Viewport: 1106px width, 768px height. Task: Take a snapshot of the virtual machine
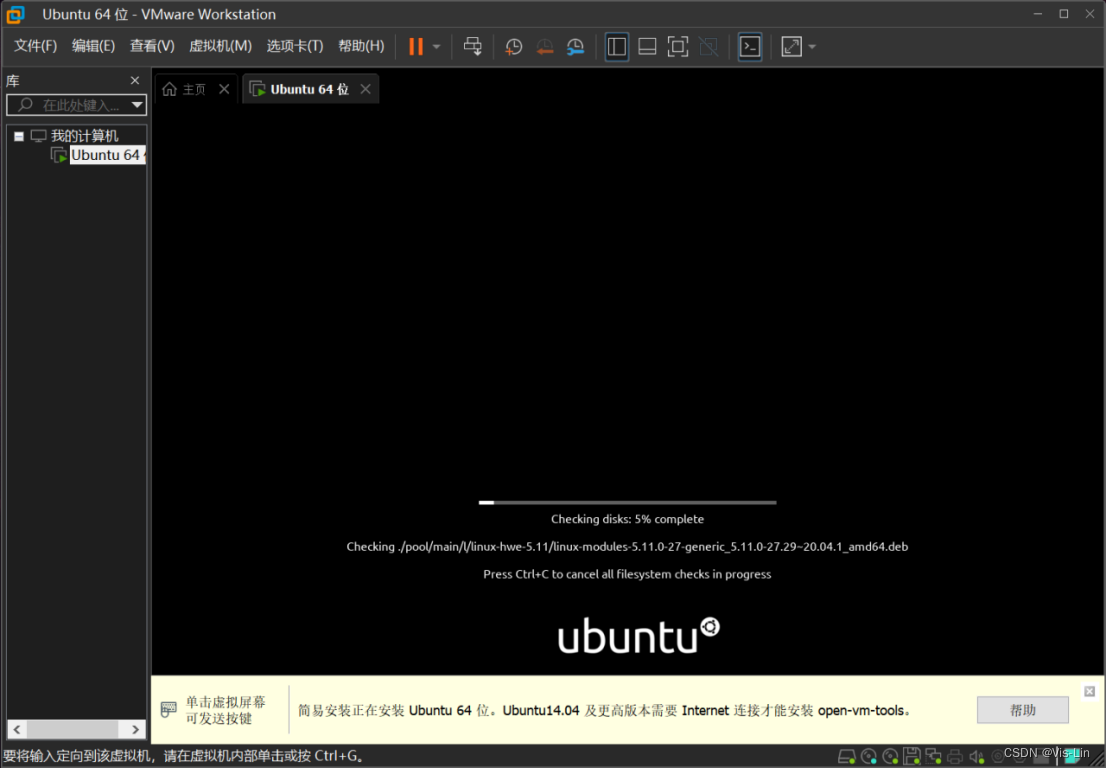pyautogui.click(x=514, y=47)
